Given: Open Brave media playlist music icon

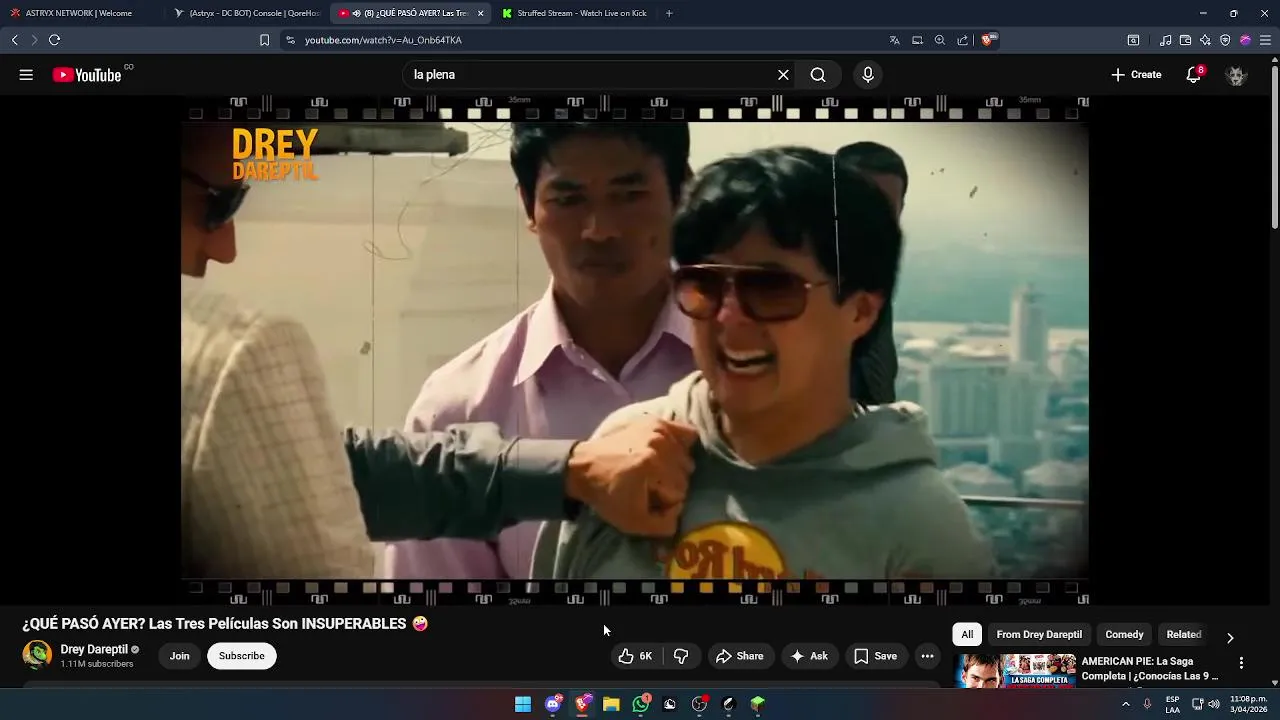Looking at the screenshot, I should pyautogui.click(x=1165, y=40).
